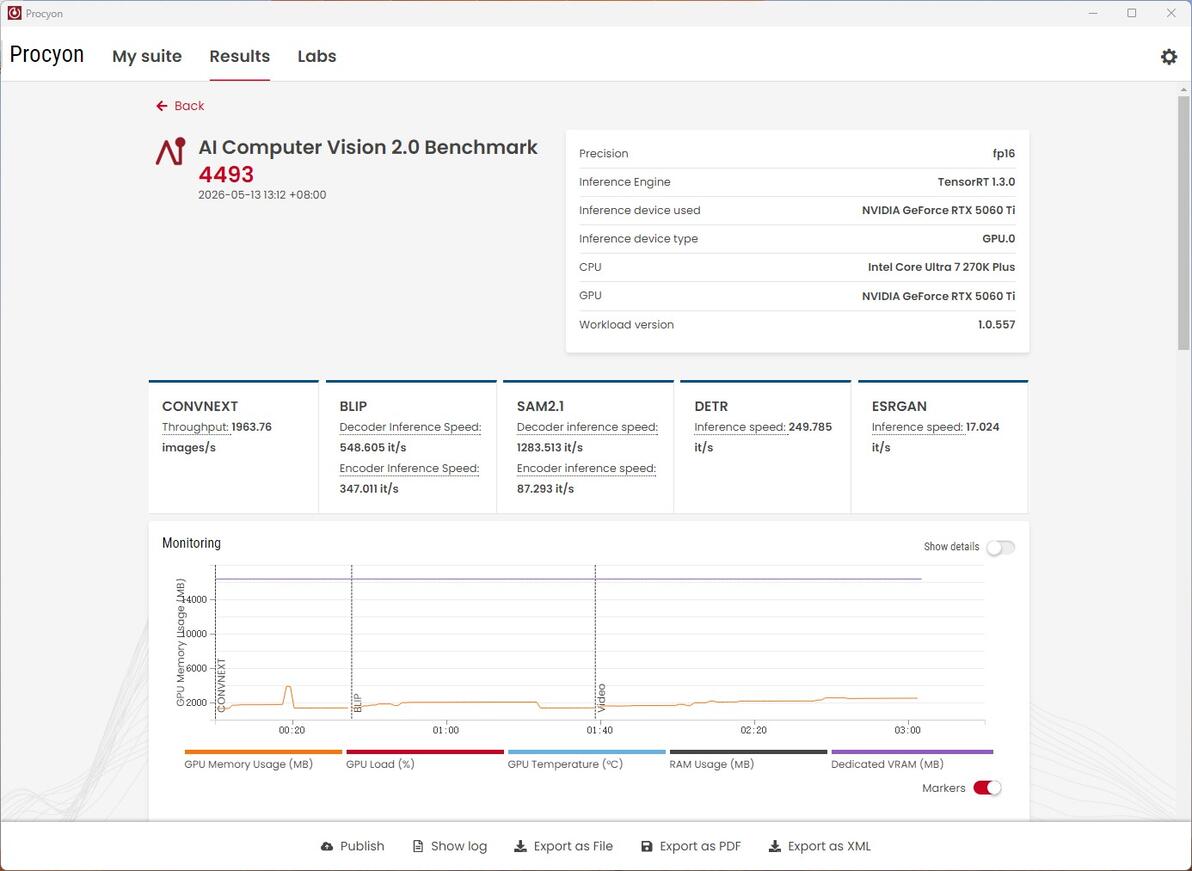This screenshot has height=871, width=1192.
Task: Click the Monitoring section heading
Action: [192, 543]
